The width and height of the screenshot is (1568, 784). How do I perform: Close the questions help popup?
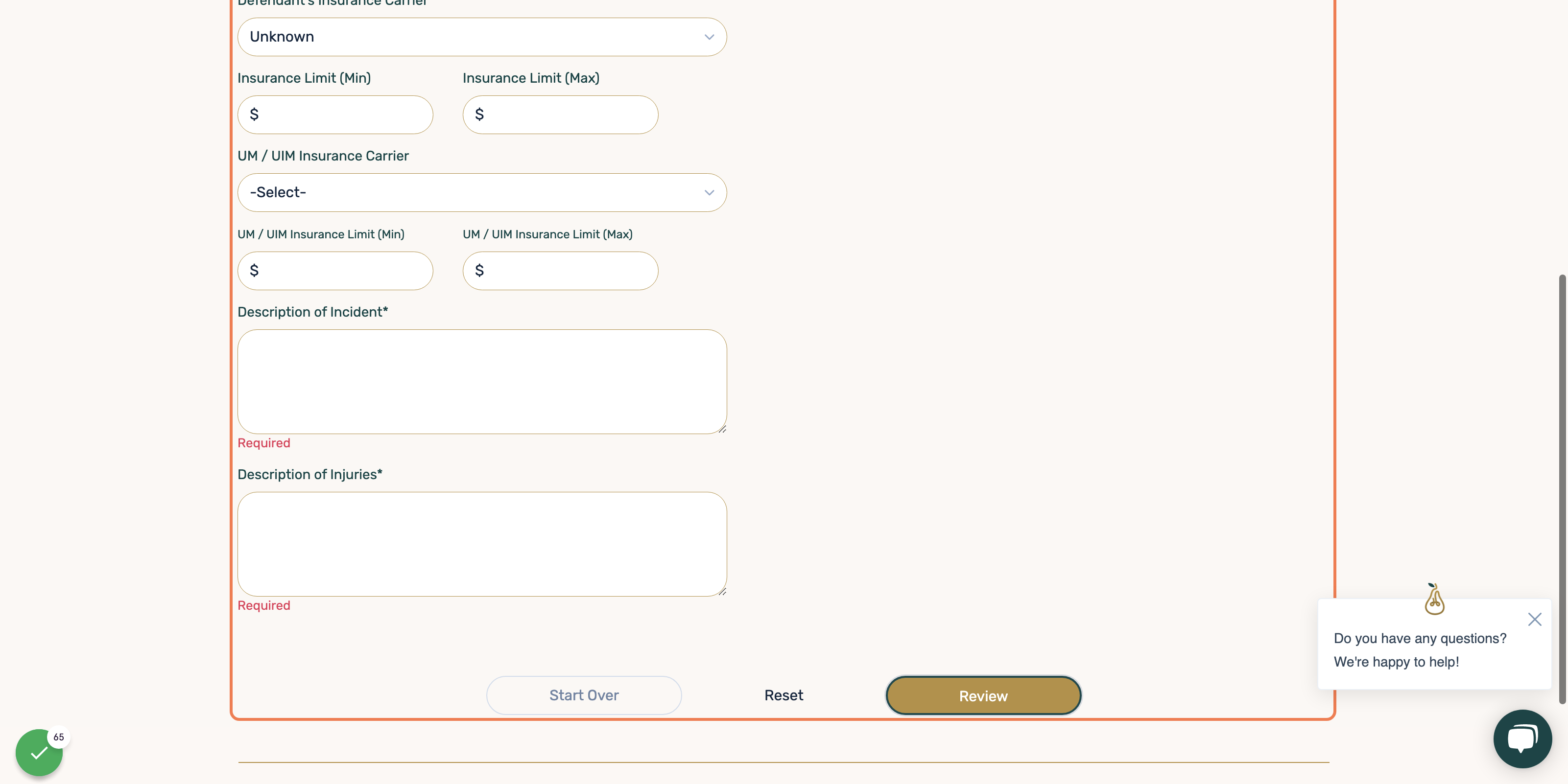point(1535,619)
